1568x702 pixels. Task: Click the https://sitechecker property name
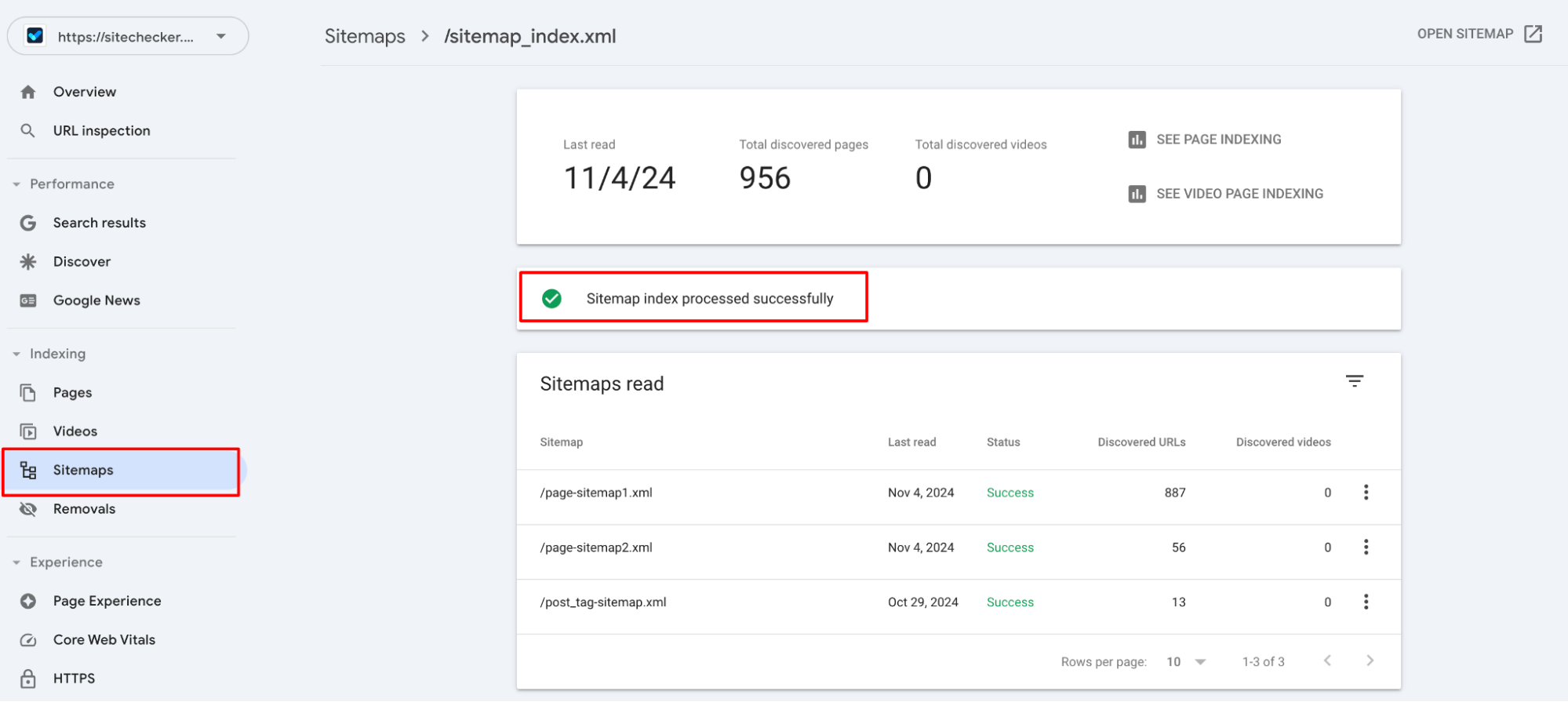126,37
